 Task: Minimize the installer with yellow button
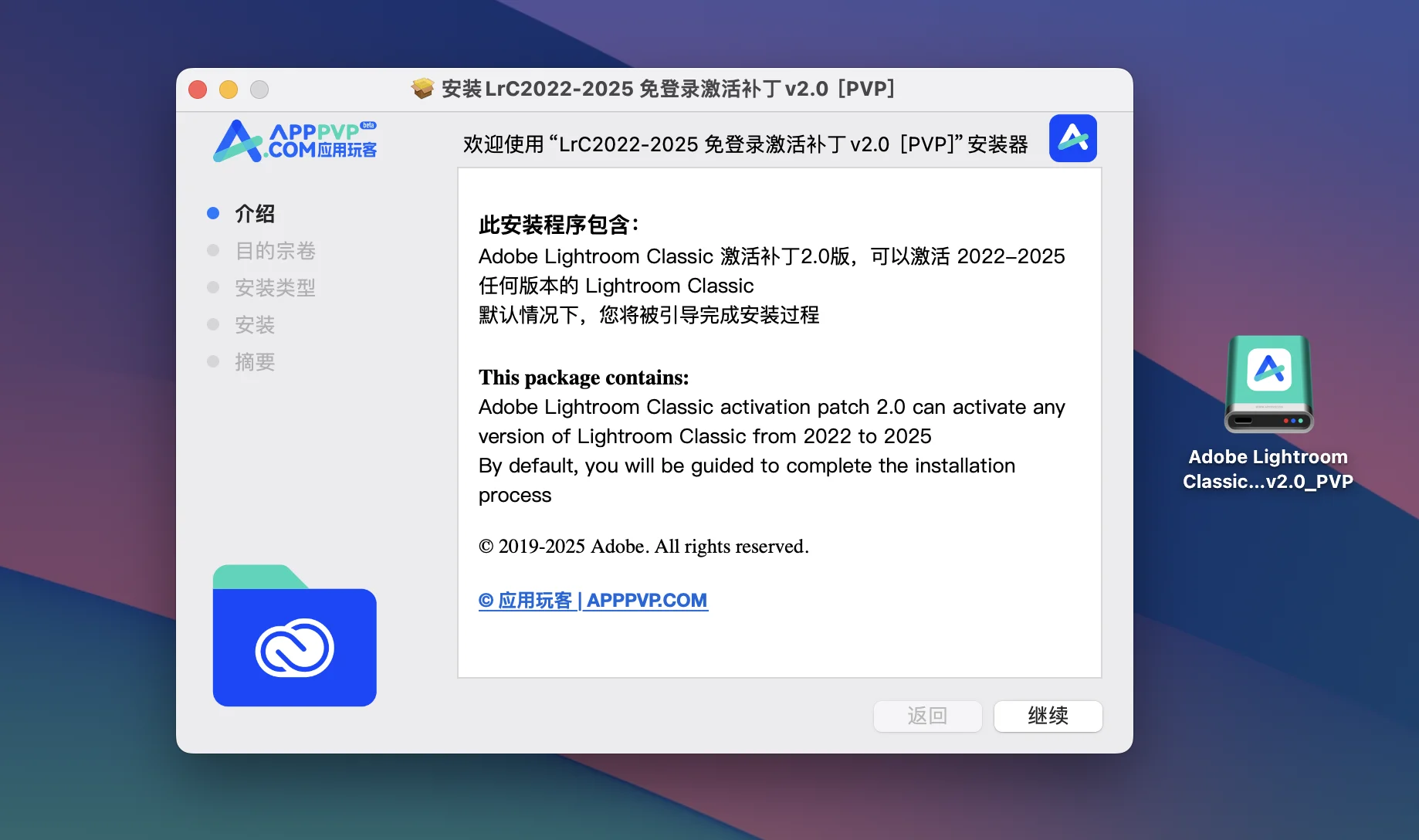pos(229,90)
